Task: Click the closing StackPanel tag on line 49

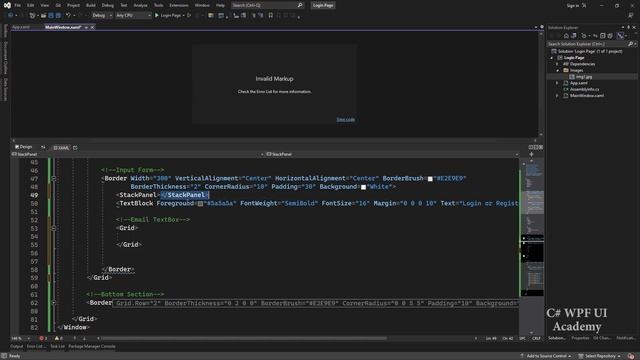Action: [x=185, y=195]
